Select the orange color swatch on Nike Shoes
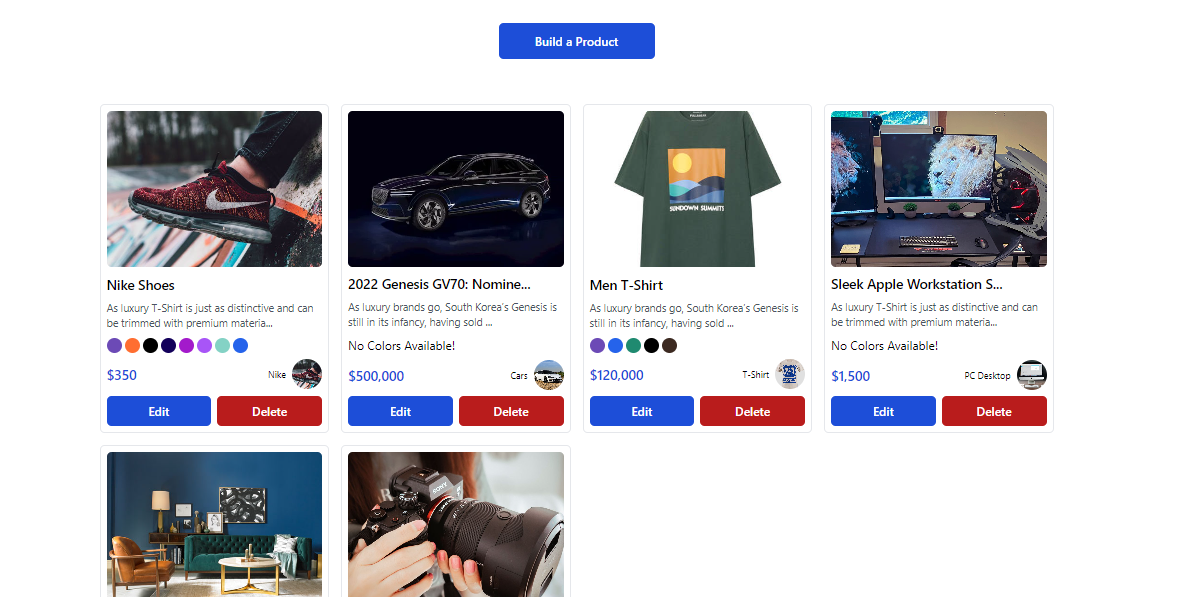 132,346
